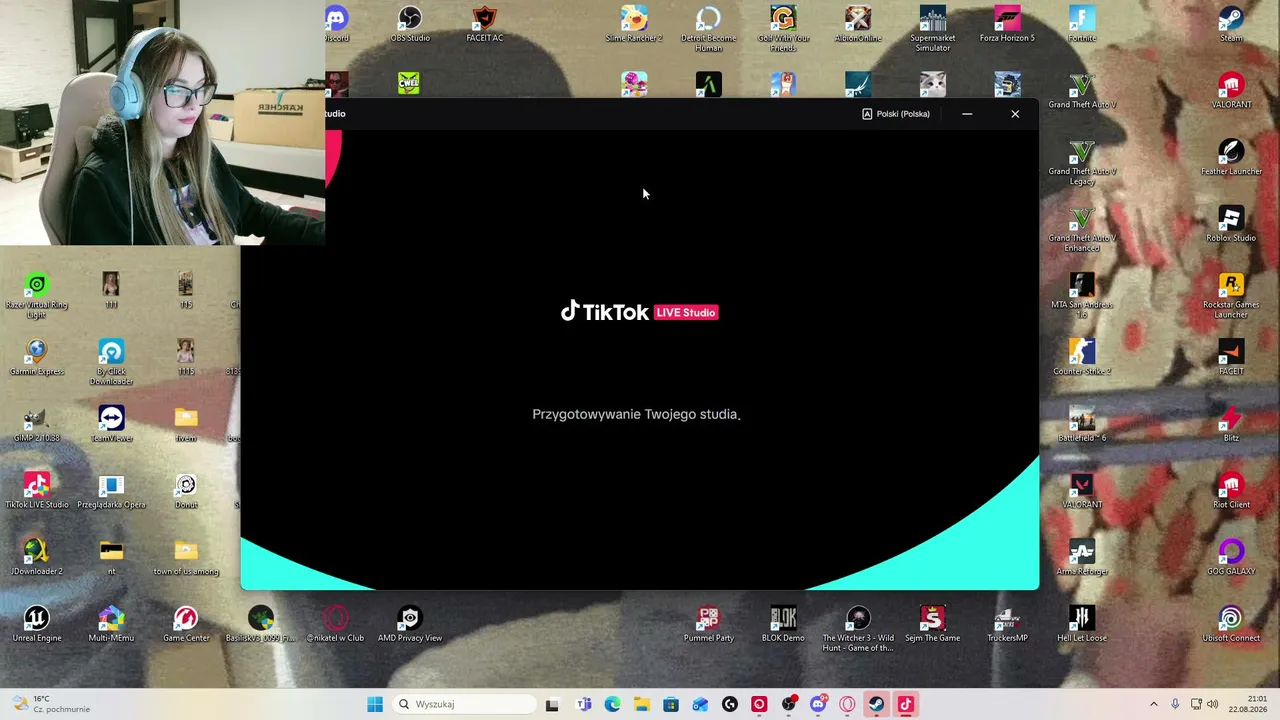This screenshot has width=1280, height=720.
Task: Select the image file named 1115
Action: pos(186,357)
